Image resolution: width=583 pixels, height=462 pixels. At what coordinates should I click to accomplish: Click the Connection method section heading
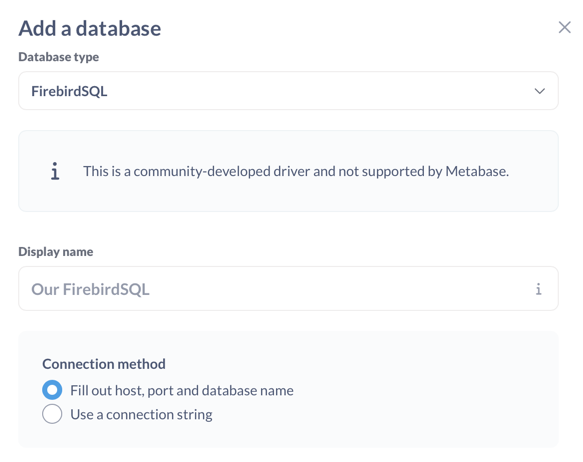pyautogui.click(x=104, y=364)
